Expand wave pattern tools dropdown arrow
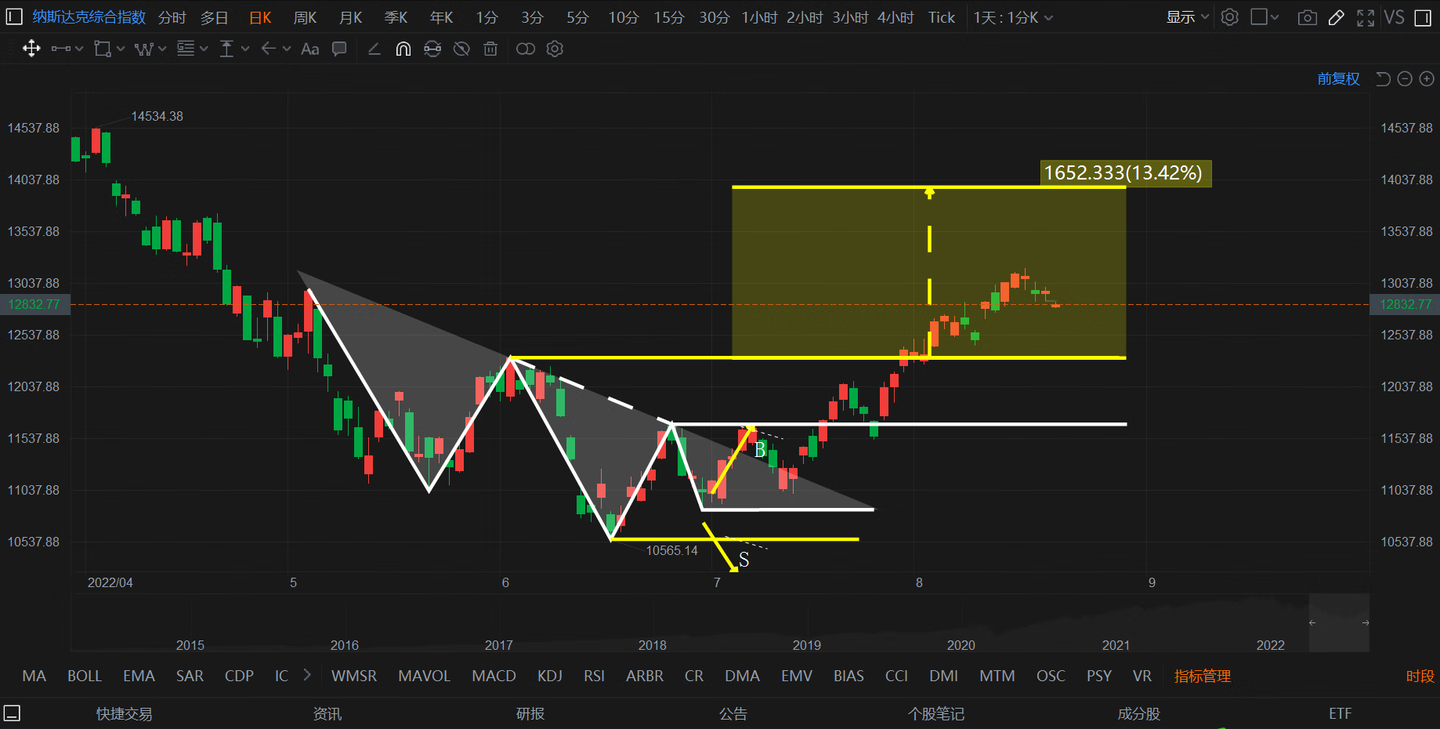This screenshot has height=729, width=1440. pyautogui.click(x=162, y=49)
